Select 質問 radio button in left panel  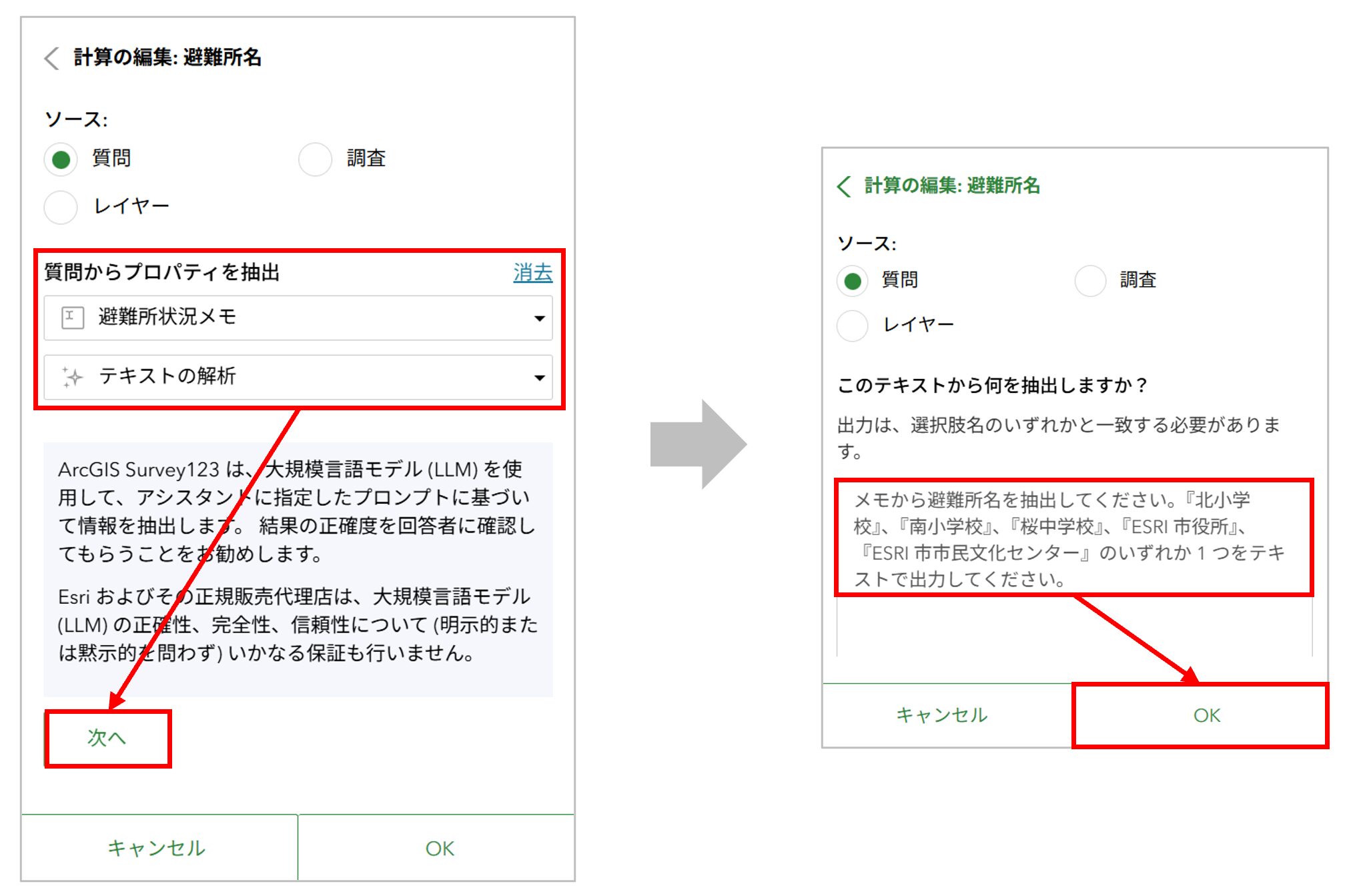point(61,159)
